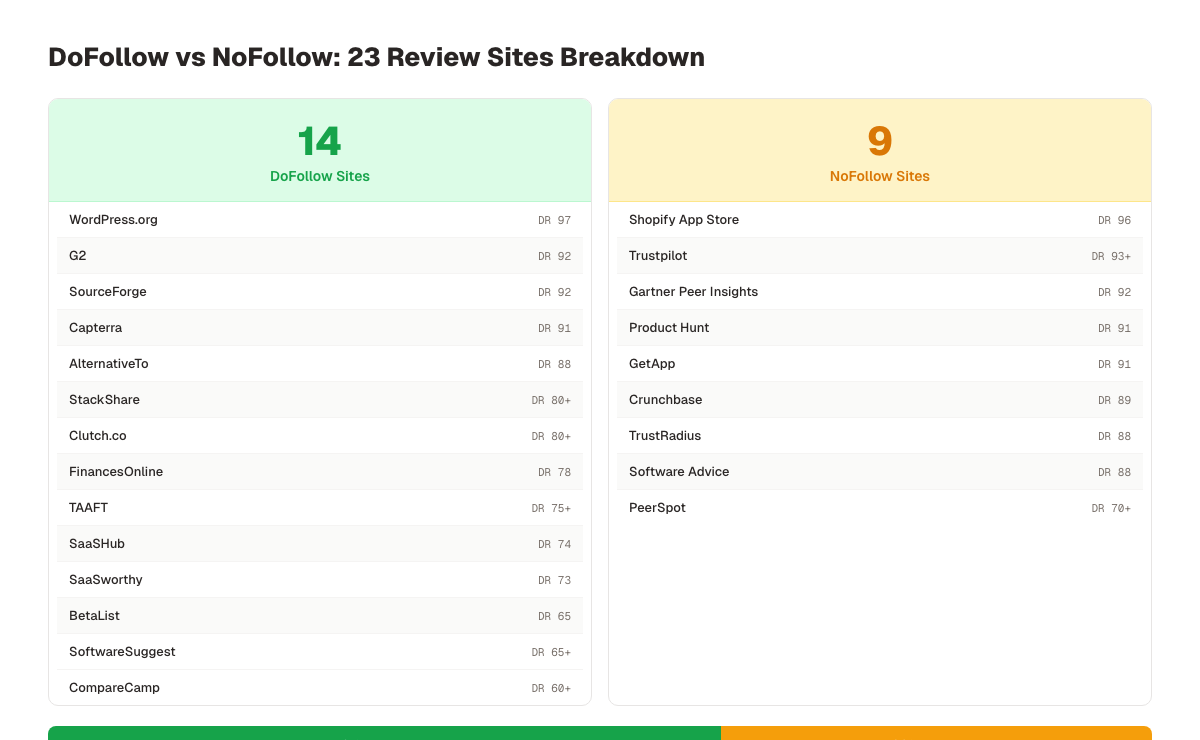Select the Clutch.co row
1200x740 pixels.
pos(320,436)
